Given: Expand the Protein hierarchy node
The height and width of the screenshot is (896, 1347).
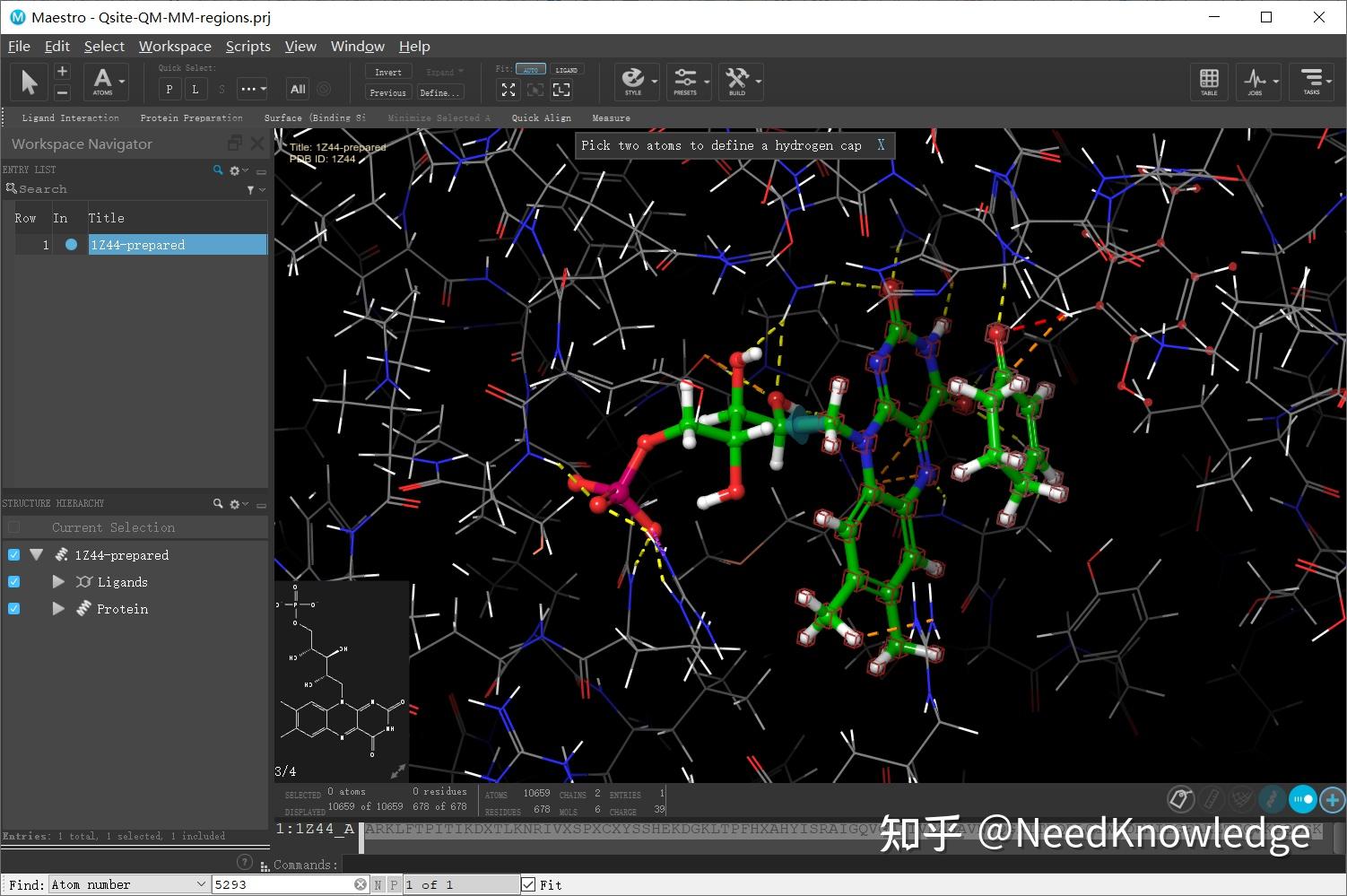Looking at the screenshot, I should point(58,608).
